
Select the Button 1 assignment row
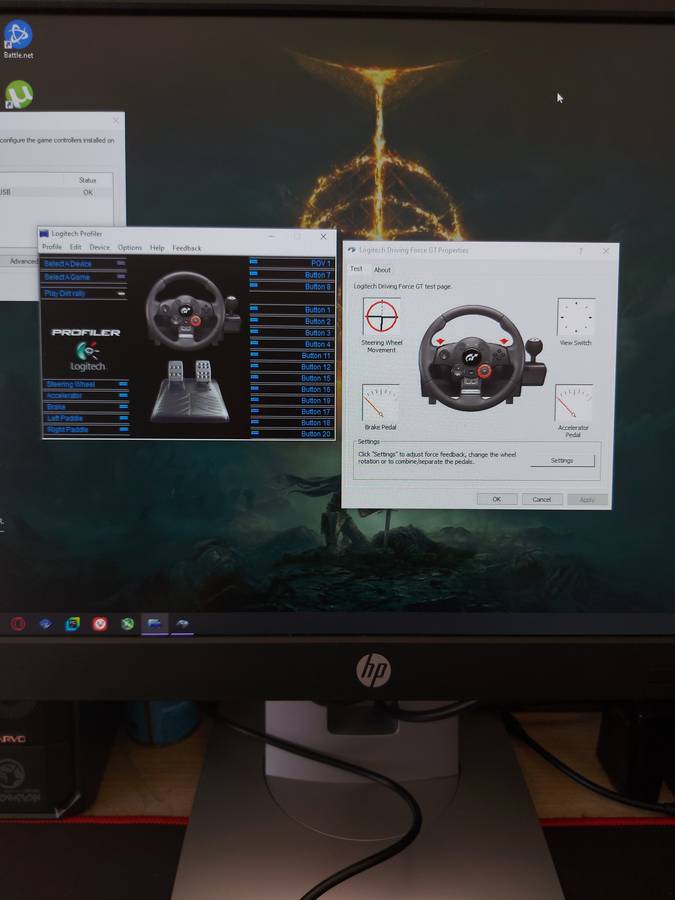pos(291,310)
